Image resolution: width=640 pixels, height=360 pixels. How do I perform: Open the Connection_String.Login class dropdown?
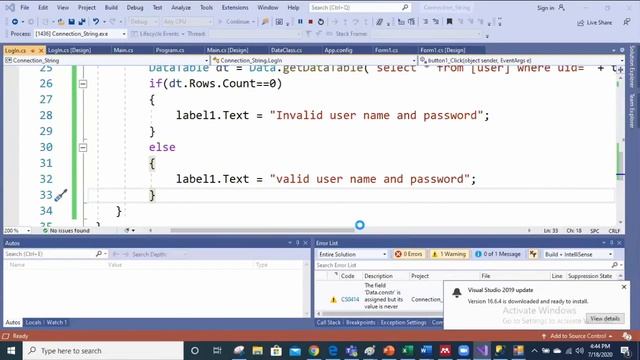coord(313,60)
